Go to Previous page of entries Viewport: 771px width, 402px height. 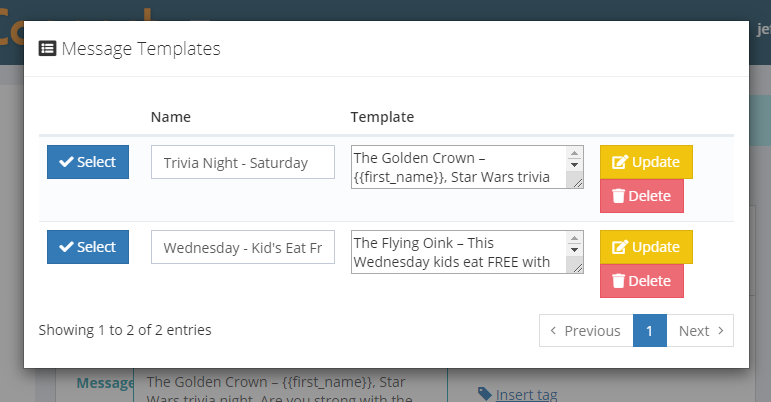(586, 331)
